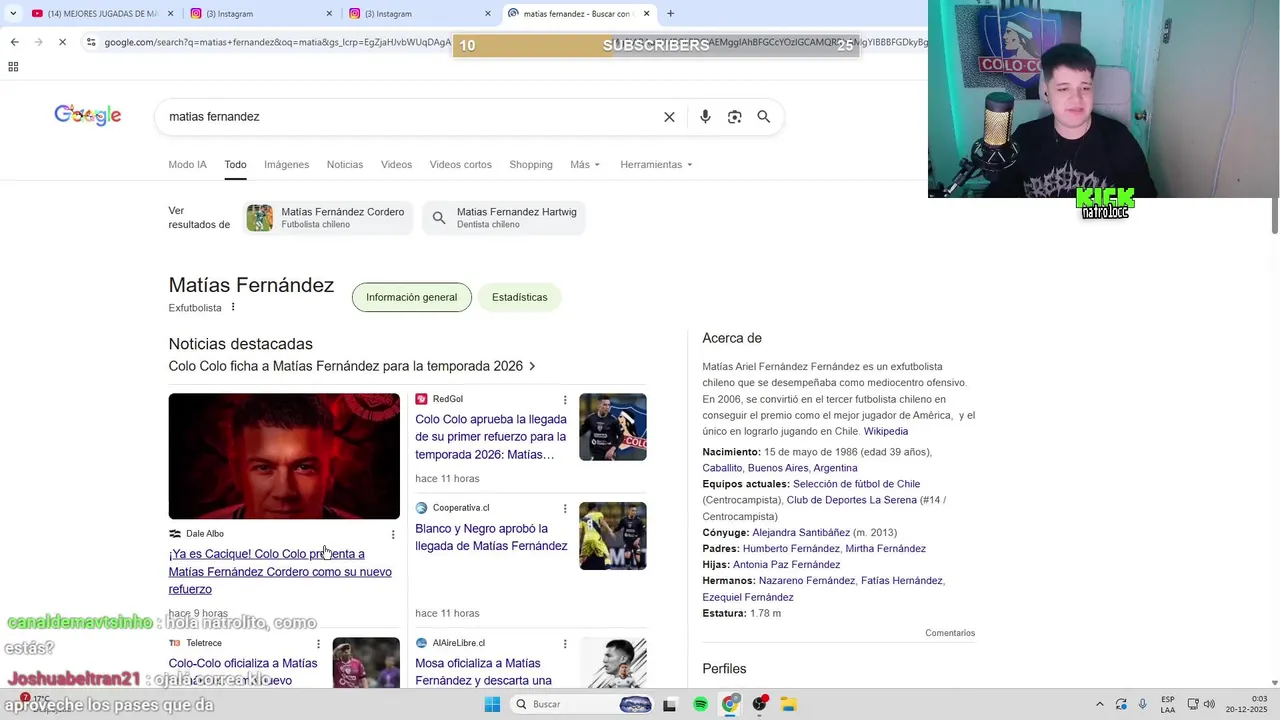The image size is (1280, 720).
Task: Open Humberto Fernández link
Action: click(x=791, y=548)
